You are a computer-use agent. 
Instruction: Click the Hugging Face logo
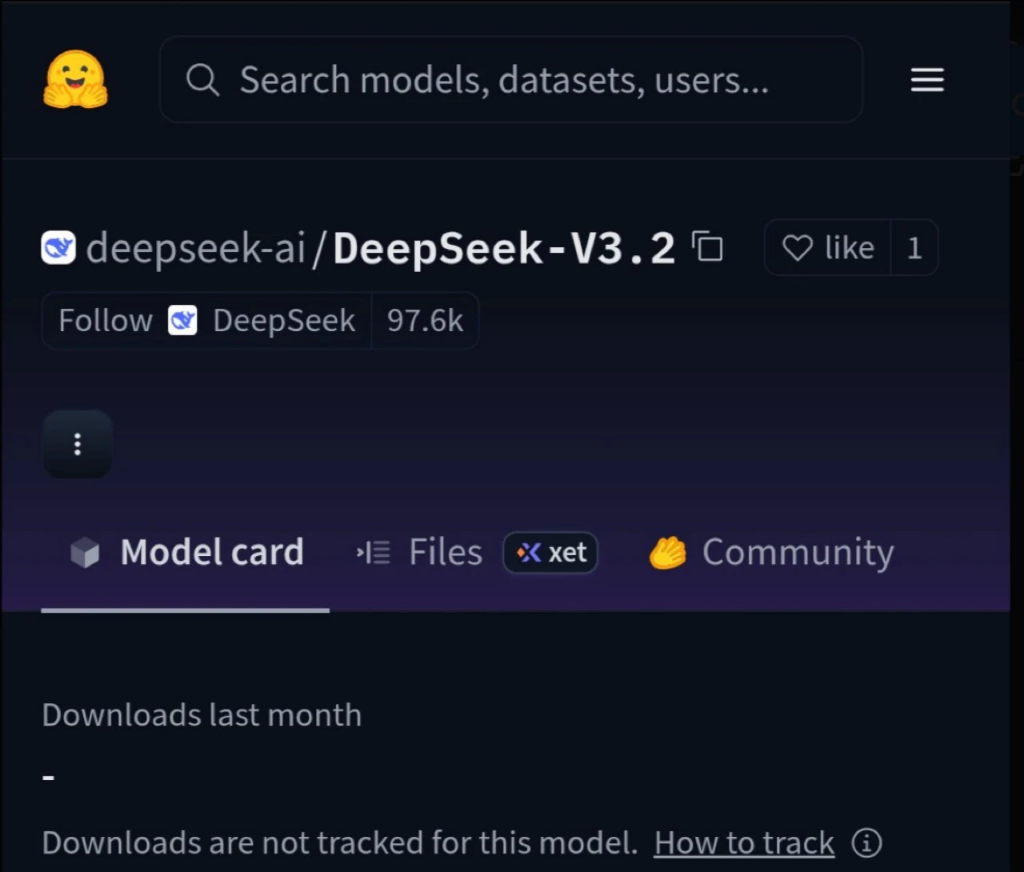pyautogui.click(x=75, y=80)
